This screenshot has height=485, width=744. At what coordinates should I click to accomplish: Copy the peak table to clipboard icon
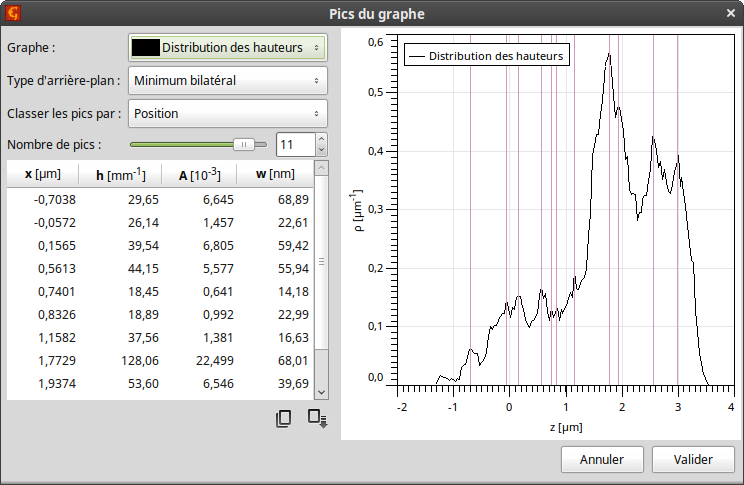[x=283, y=418]
